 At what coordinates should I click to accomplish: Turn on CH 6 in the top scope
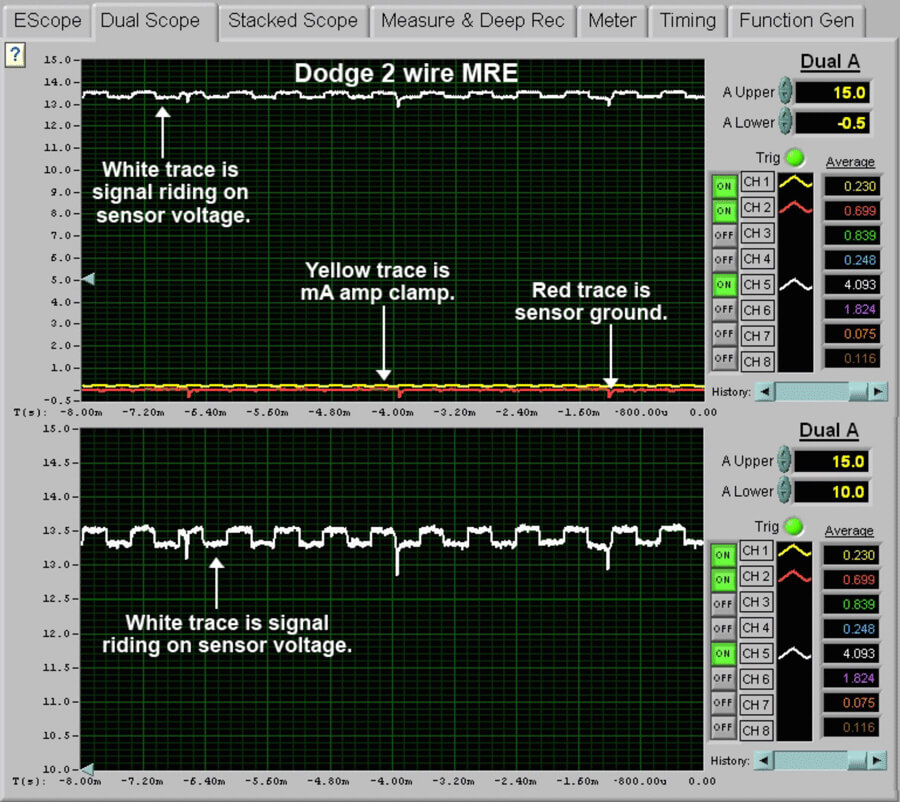point(724,309)
